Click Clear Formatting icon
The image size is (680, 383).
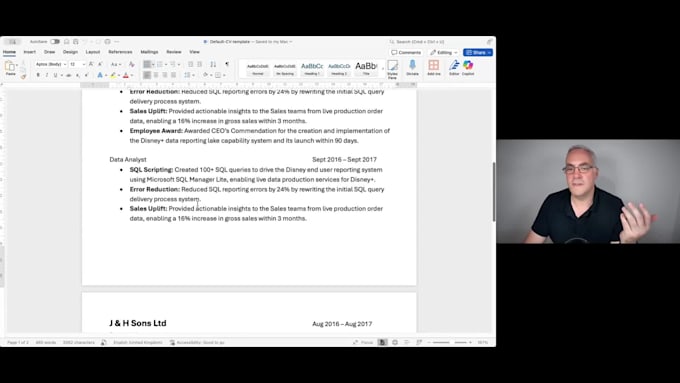131,64
